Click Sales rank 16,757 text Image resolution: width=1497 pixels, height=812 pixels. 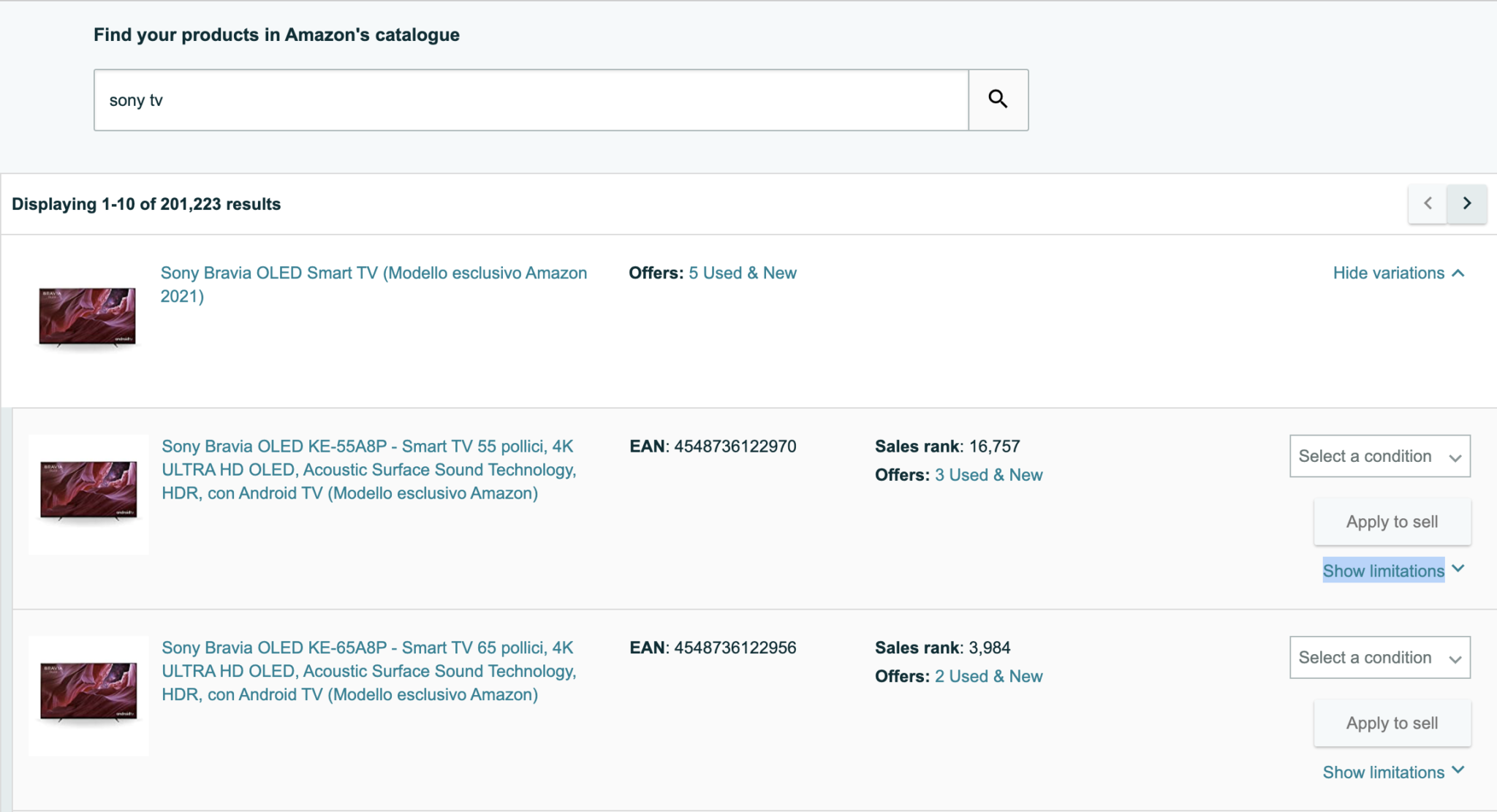click(x=947, y=447)
